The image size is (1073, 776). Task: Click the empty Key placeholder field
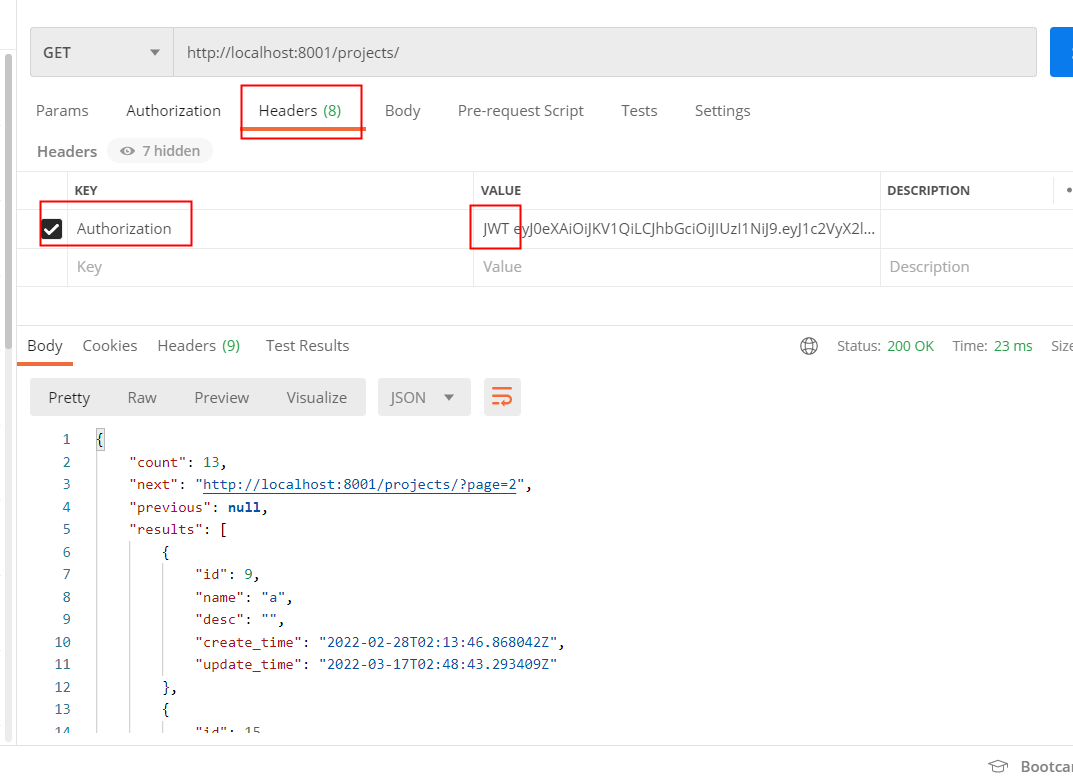coord(270,267)
